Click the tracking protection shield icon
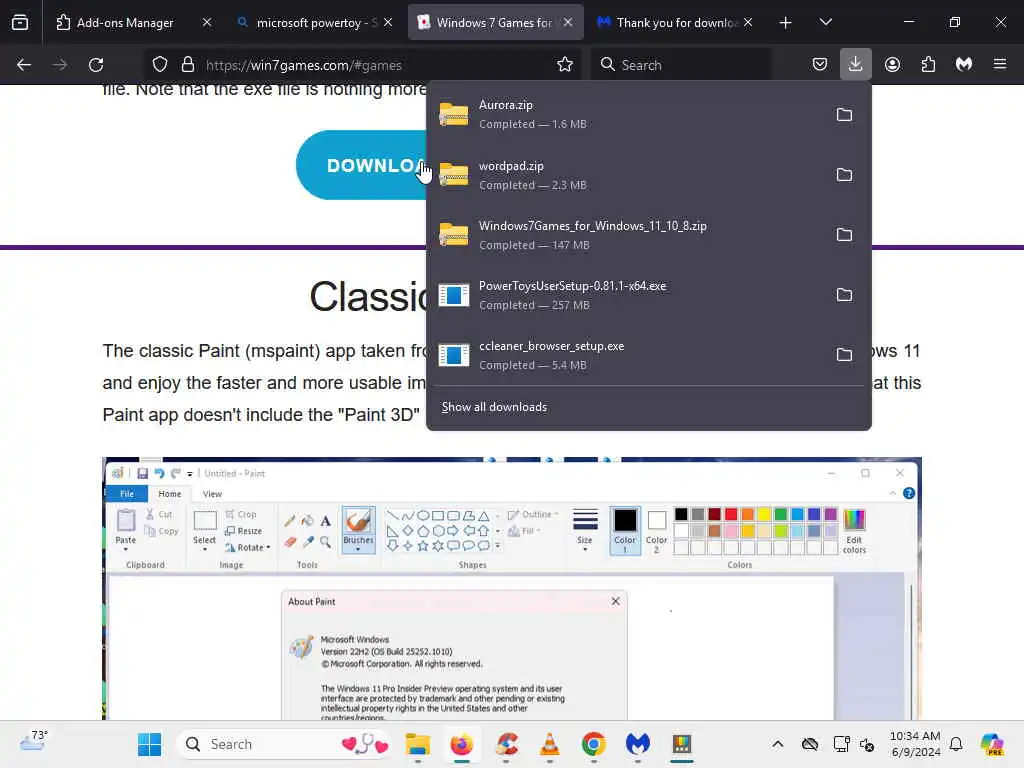This screenshot has height=768, width=1024. (160, 65)
